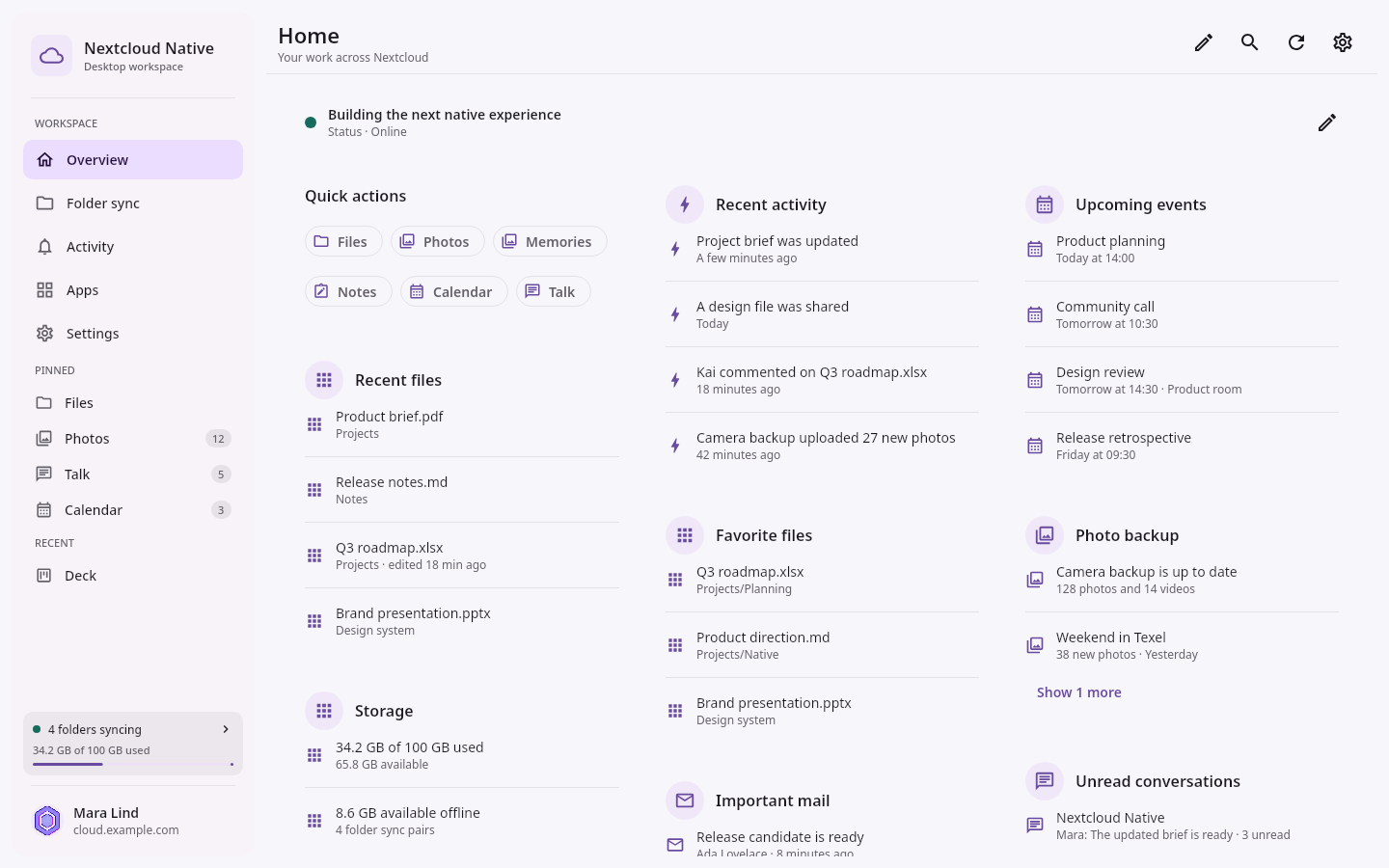Click the Photos quick action chip

(438, 241)
